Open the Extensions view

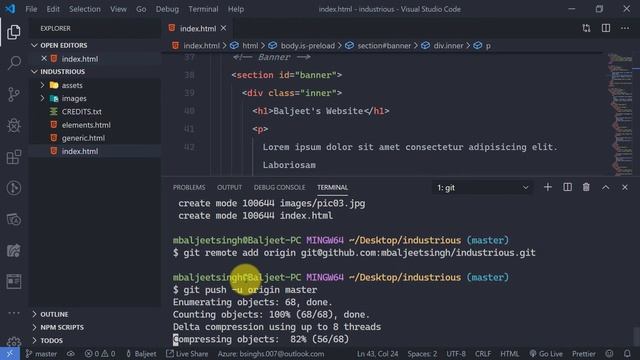(x=13, y=157)
